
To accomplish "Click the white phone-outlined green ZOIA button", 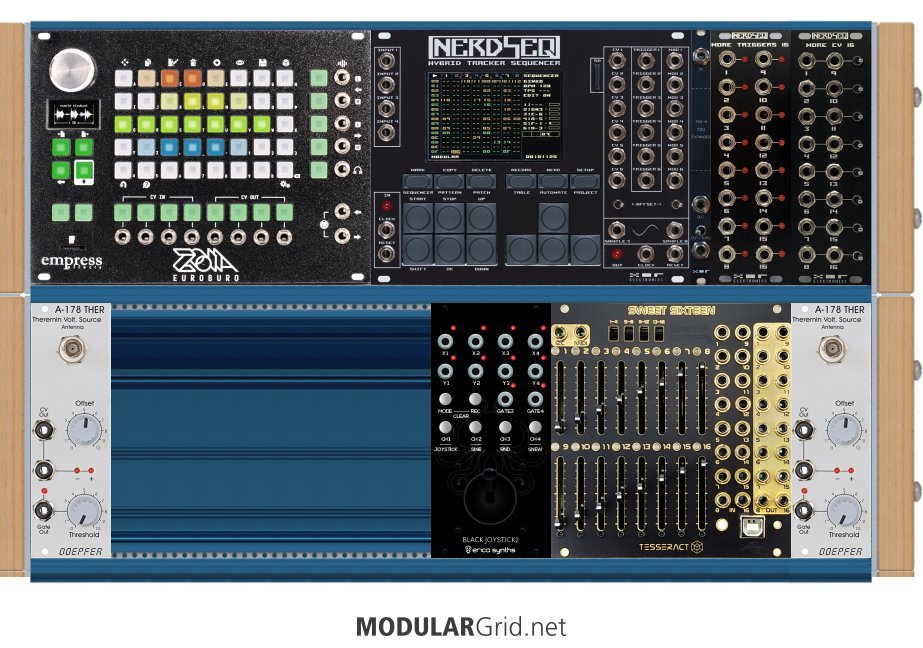I will (x=84, y=172).
